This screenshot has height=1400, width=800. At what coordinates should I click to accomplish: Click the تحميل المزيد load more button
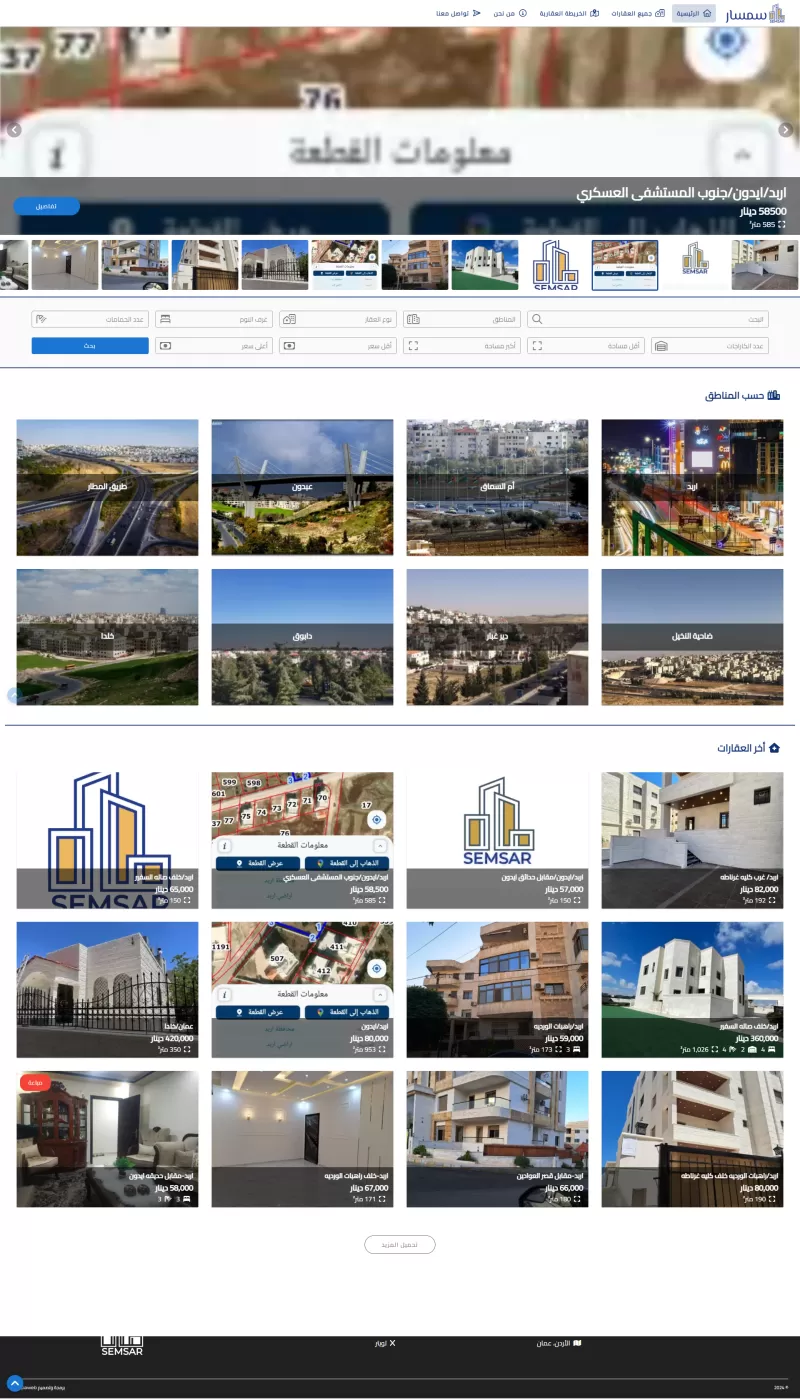(x=400, y=1245)
